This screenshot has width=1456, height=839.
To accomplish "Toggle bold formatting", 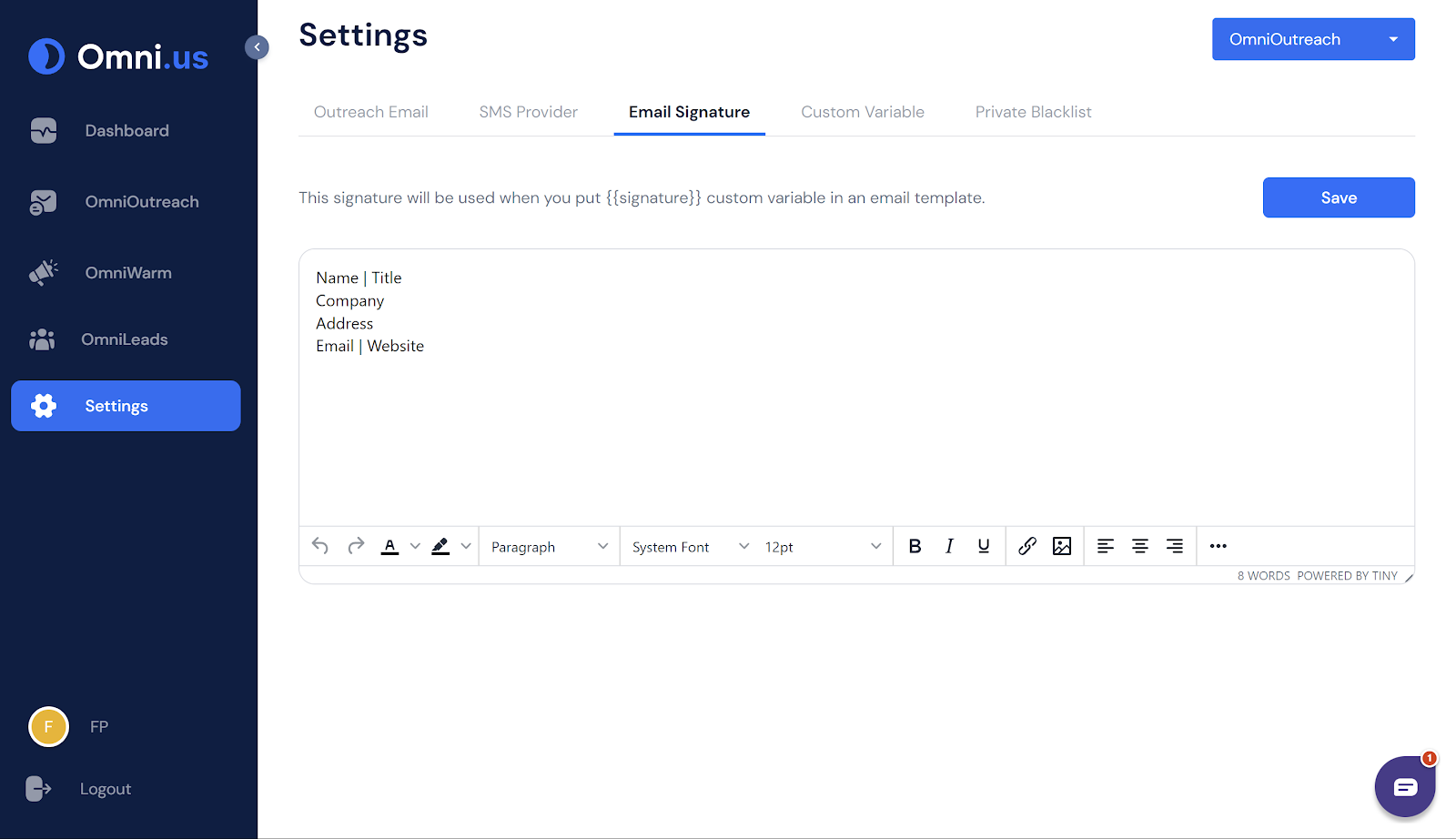I will pyautogui.click(x=915, y=546).
